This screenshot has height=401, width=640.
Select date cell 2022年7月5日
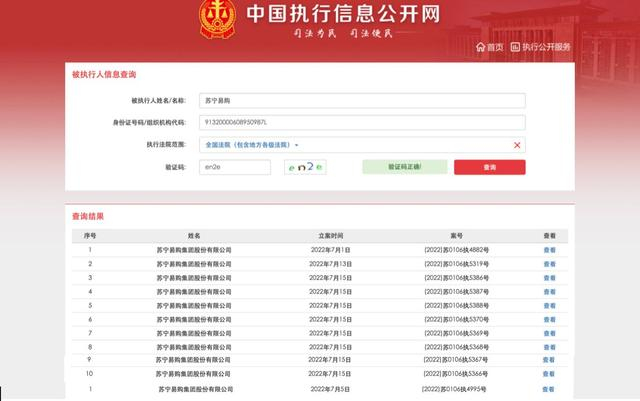point(330,389)
